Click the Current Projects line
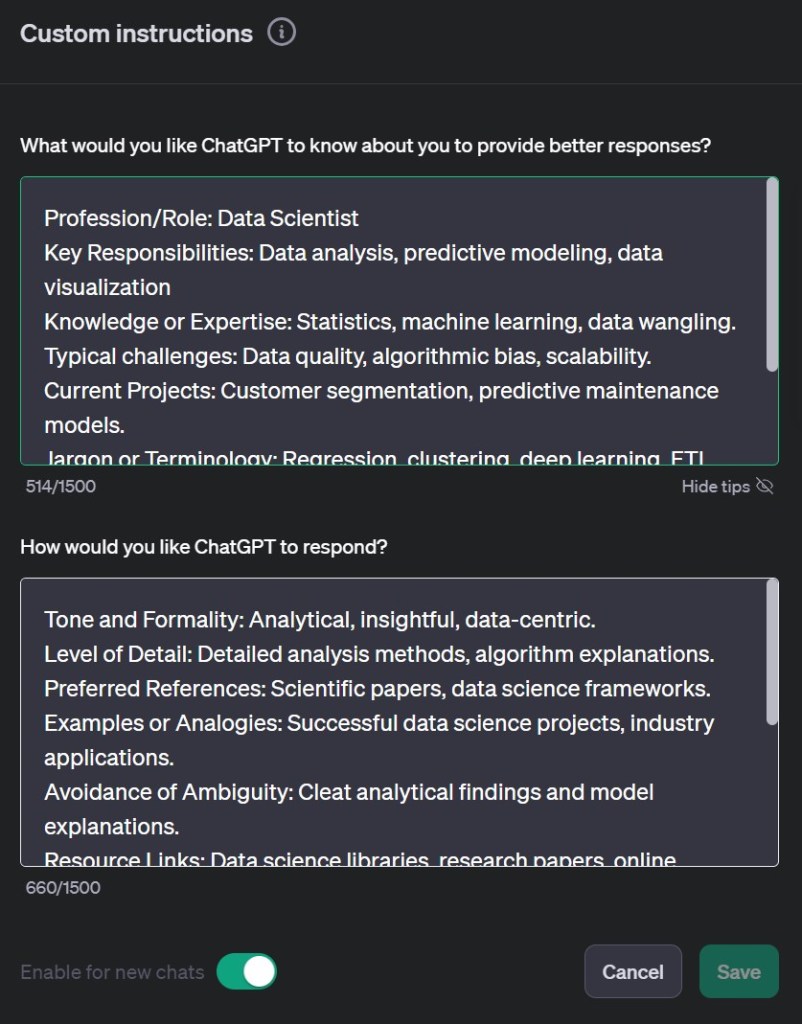Viewport: 802px width, 1024px height. pos(381,390)
